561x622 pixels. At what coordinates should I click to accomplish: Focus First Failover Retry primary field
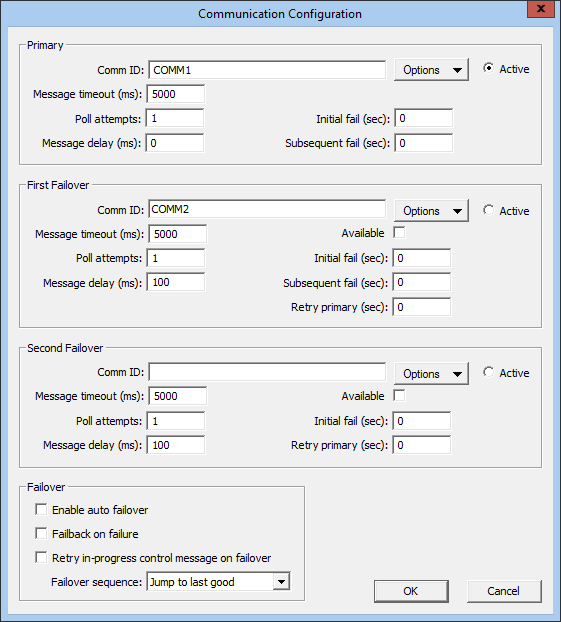(421, 307)
